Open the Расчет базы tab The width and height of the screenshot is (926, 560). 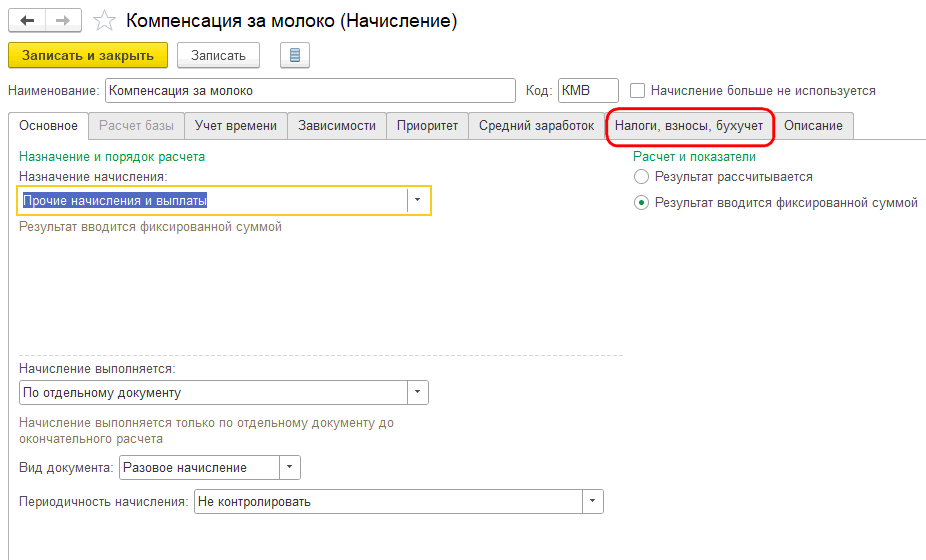136,126
